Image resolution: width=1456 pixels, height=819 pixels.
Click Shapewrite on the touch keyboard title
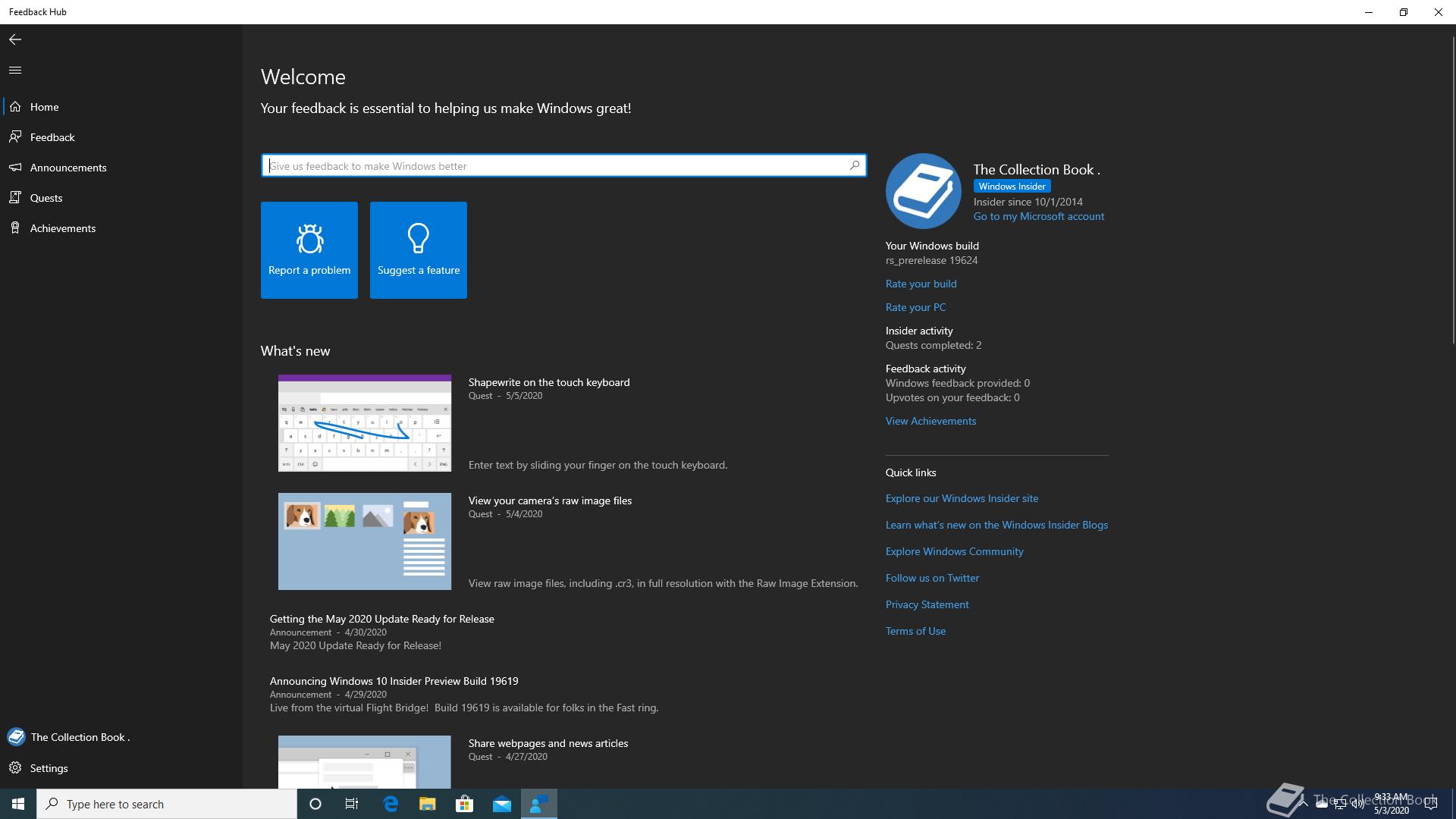tap(549, 382)
